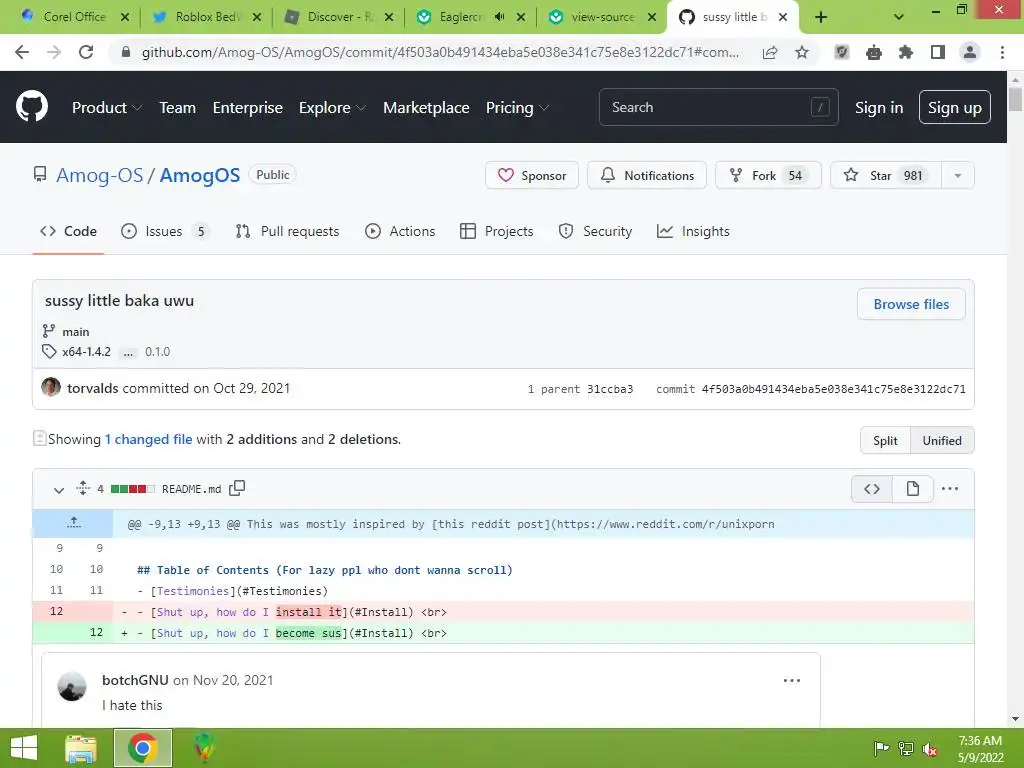Click the Browse files button
Viewport: 1024px width, 768px height.
point(911,304)
